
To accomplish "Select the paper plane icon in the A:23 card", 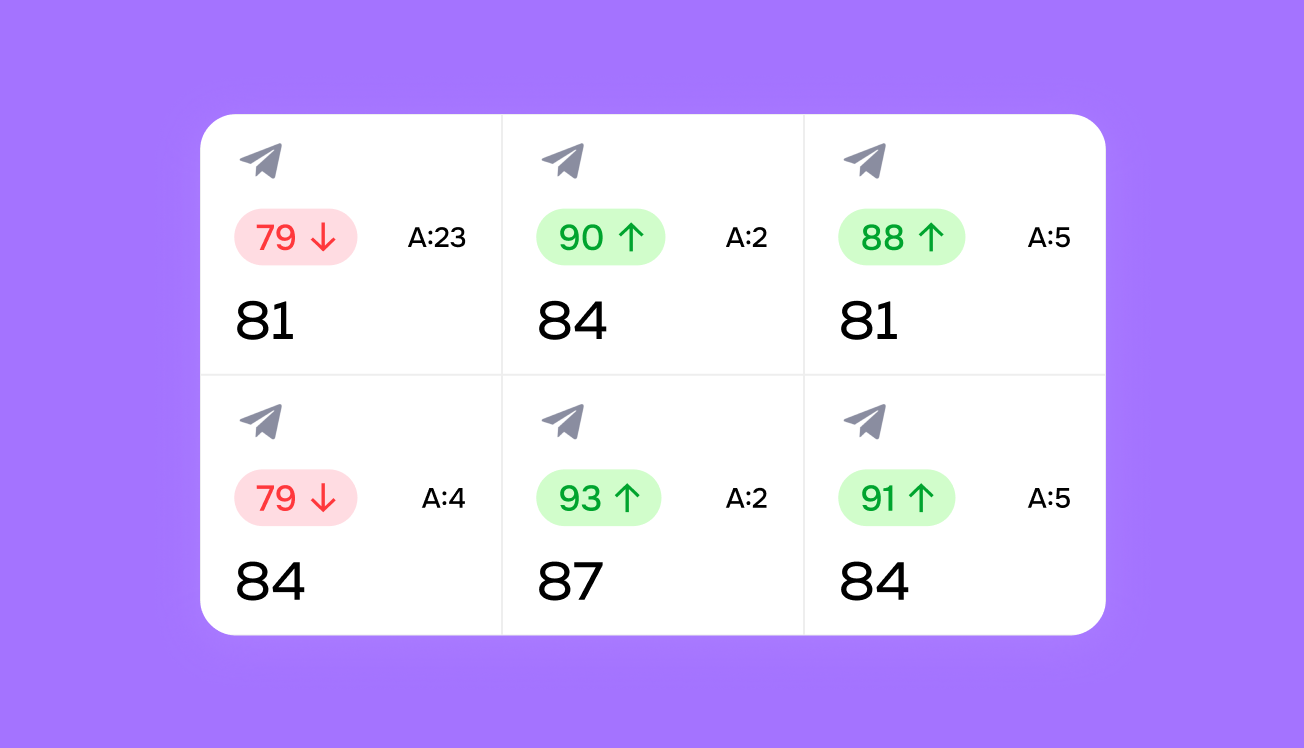I will (261, 161).
